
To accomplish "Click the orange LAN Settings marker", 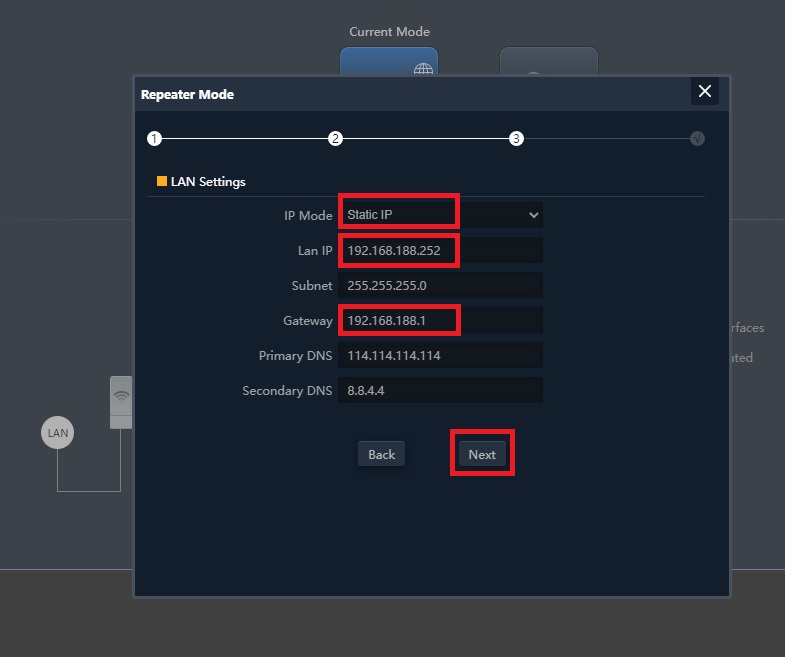I will click(x=162, y=182).
